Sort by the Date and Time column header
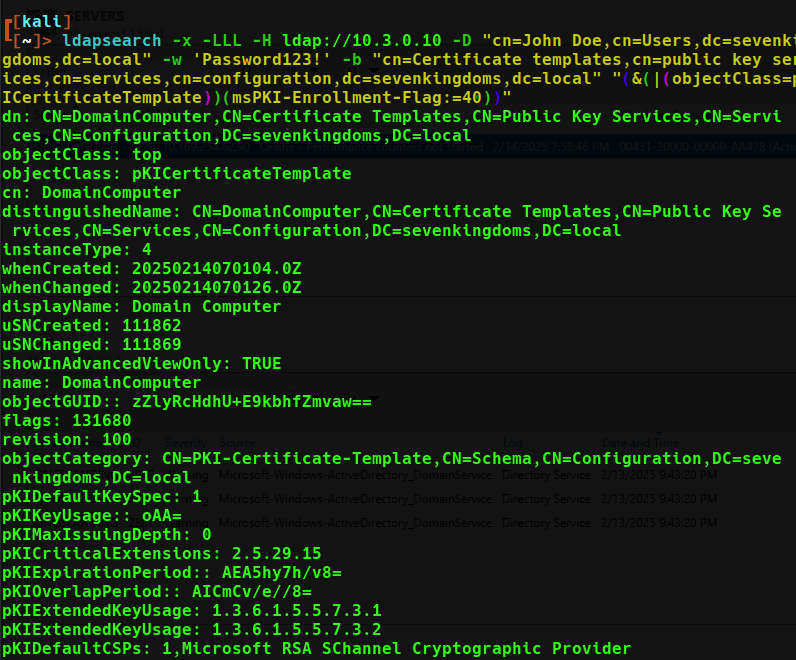 coord(640,442)
